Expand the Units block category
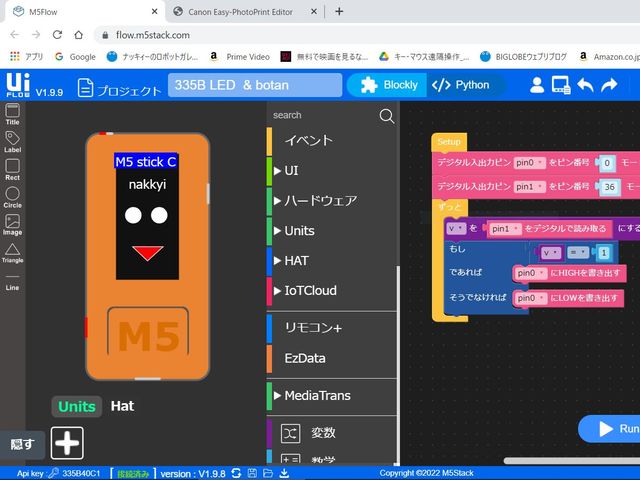 [x=332, y=231]
